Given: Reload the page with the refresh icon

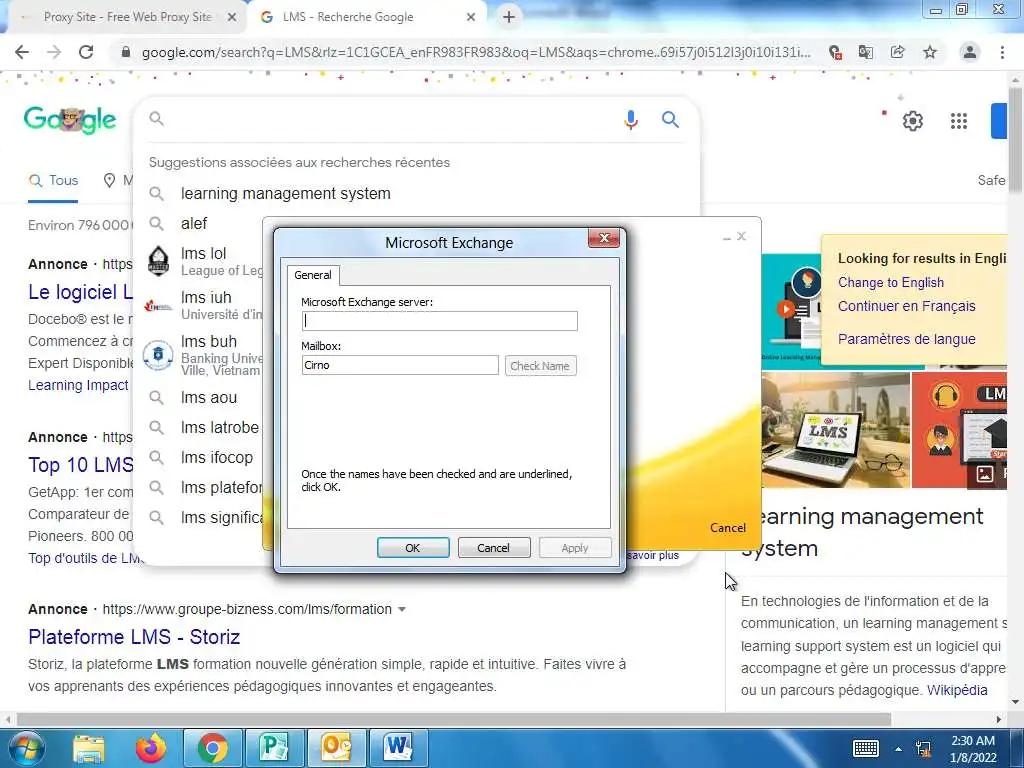Looking at the screenshot, I should coord(86,52).
